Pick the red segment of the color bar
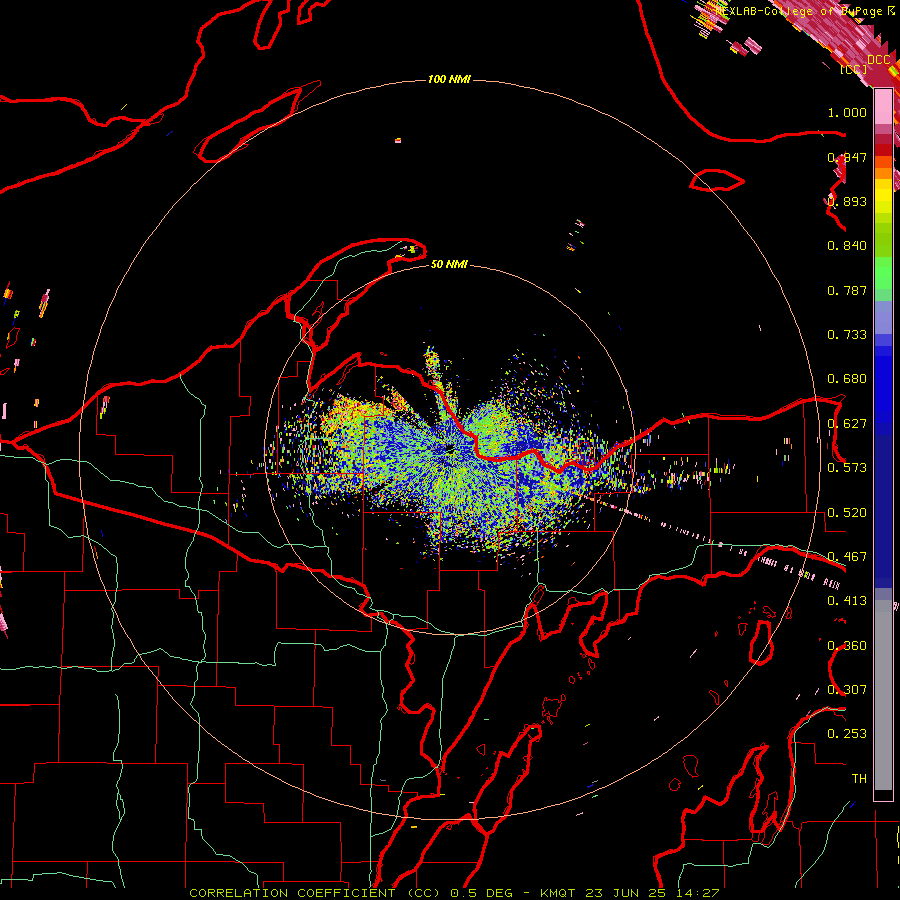This screenshot has height=900, width=900. point(883,150)
